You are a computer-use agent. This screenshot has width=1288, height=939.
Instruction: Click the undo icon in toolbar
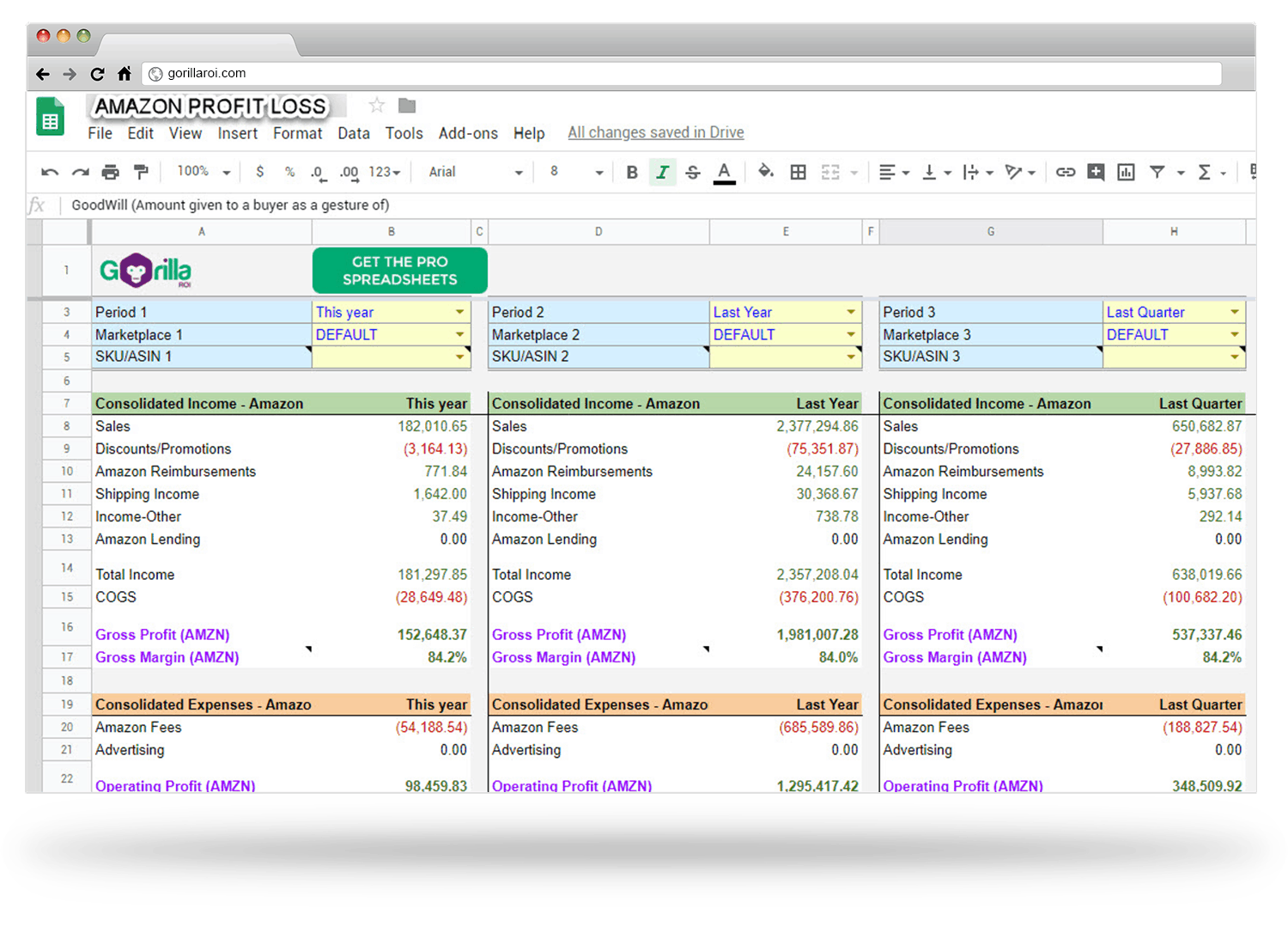tap(50, 172)
